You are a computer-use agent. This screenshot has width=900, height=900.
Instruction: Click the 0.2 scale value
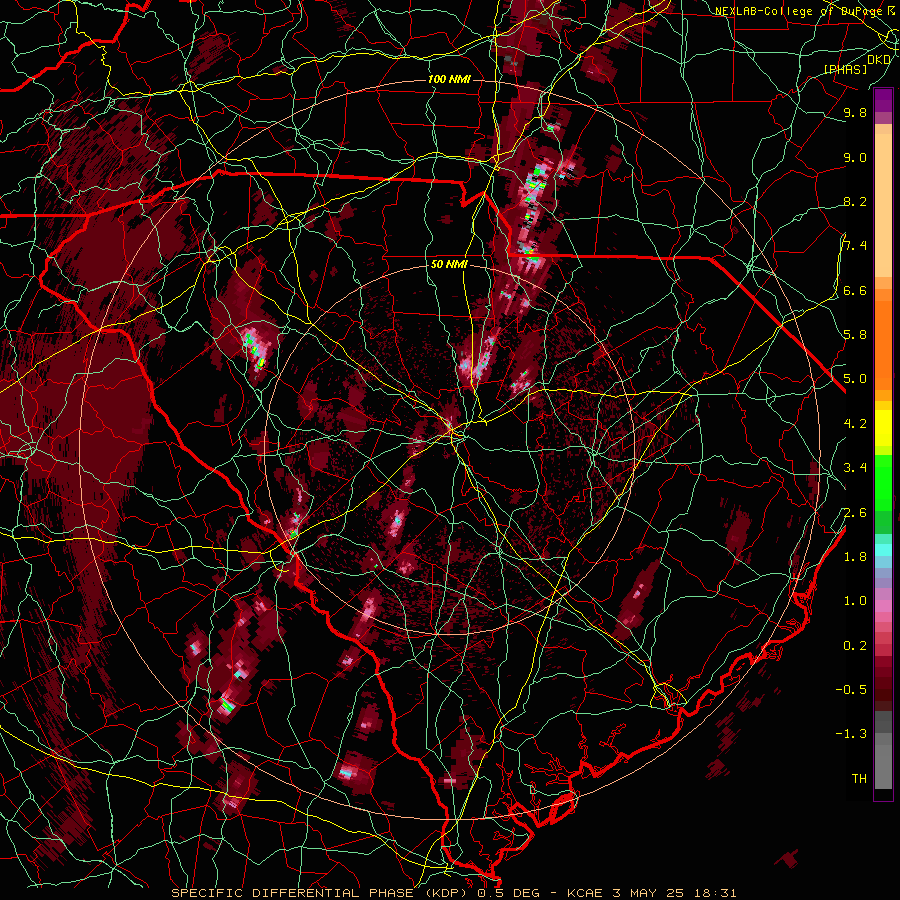point(855,646)
